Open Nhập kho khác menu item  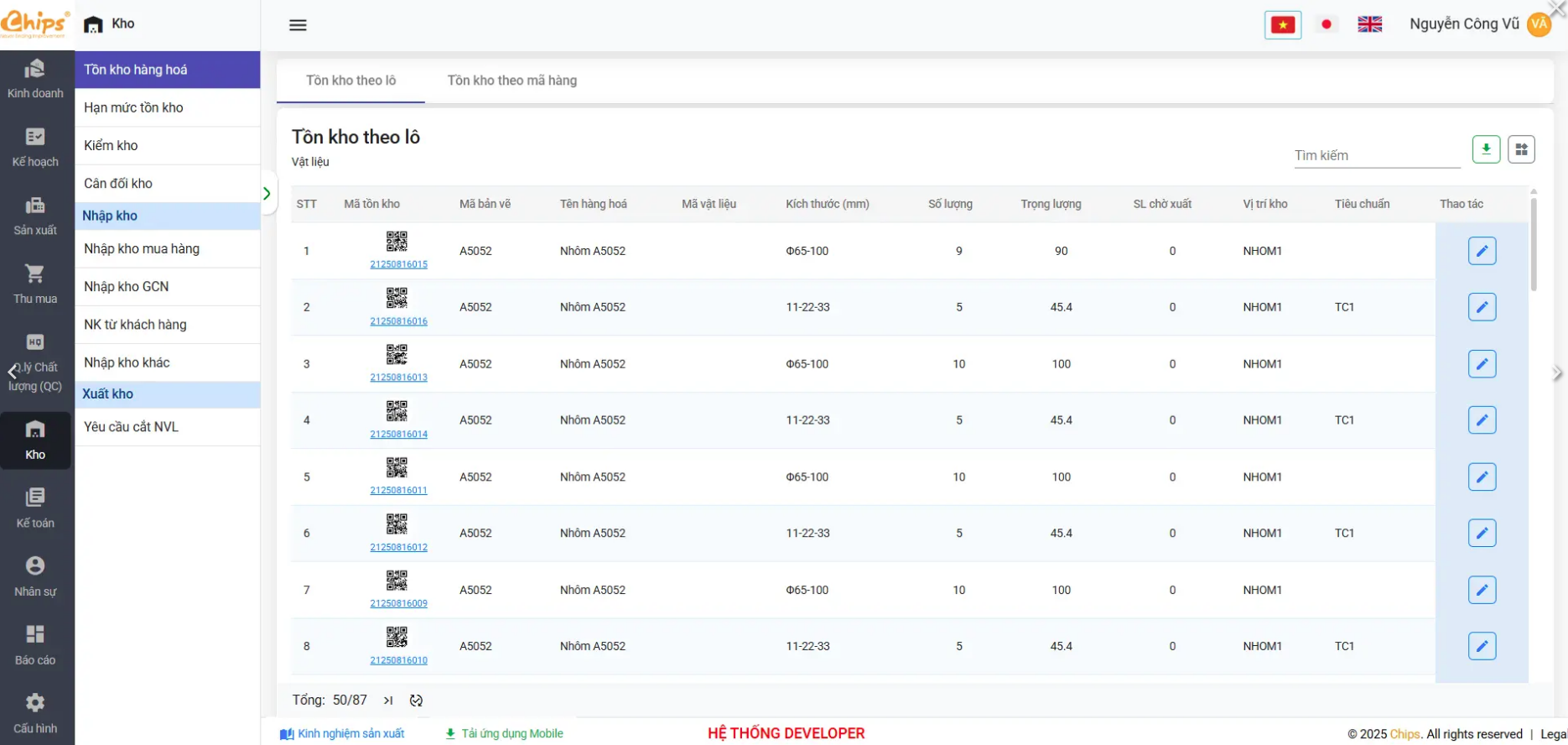[x=168, y=362]
